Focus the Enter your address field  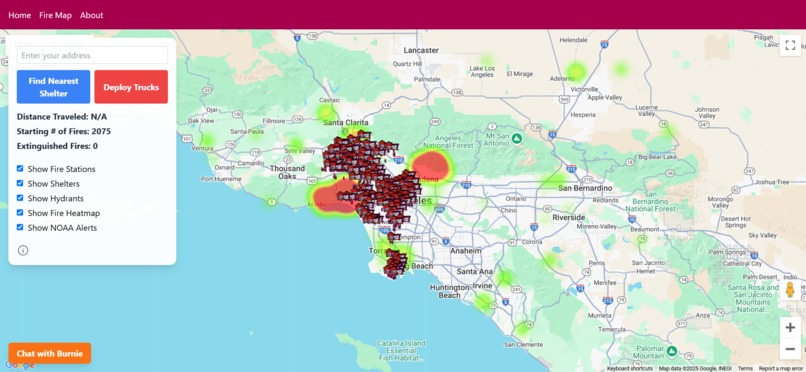[x=92, y=55]
